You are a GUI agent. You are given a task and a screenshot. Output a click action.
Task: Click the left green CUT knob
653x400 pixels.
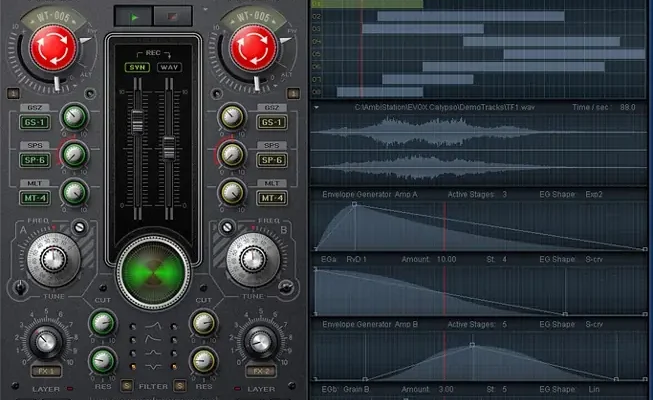click(101, 323)
